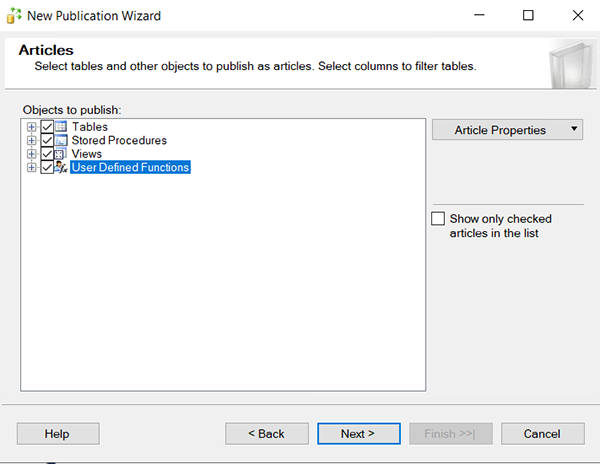Toggle the Views checkbox

tap(46, 154)
